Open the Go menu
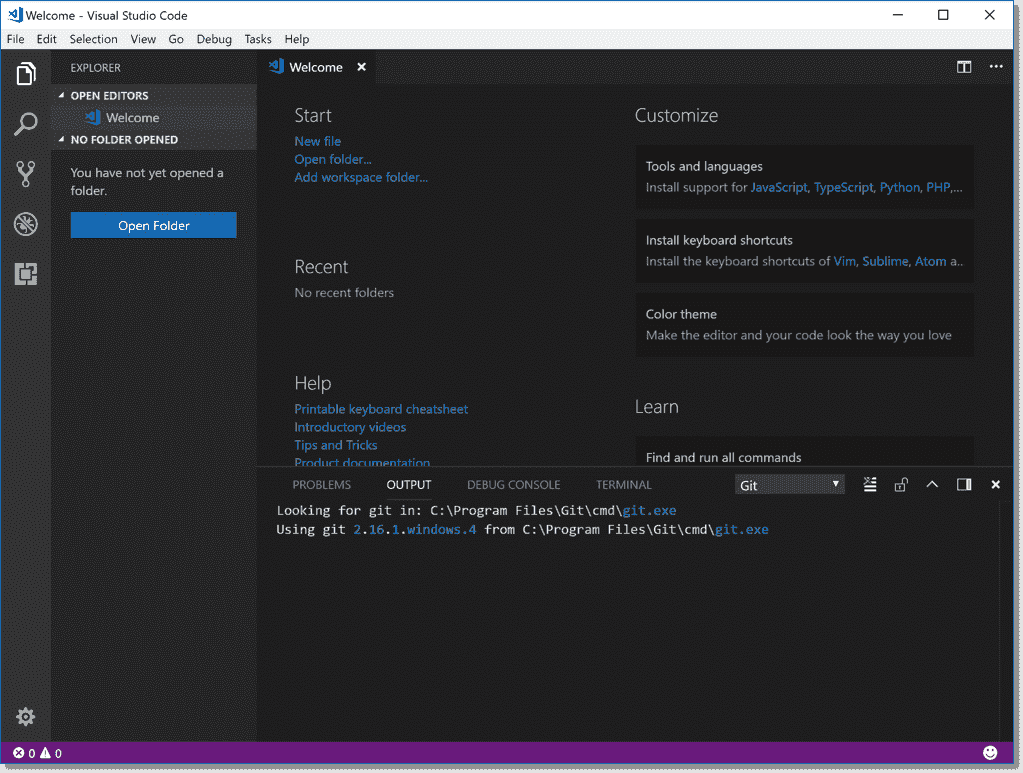 tap(176, 39)
